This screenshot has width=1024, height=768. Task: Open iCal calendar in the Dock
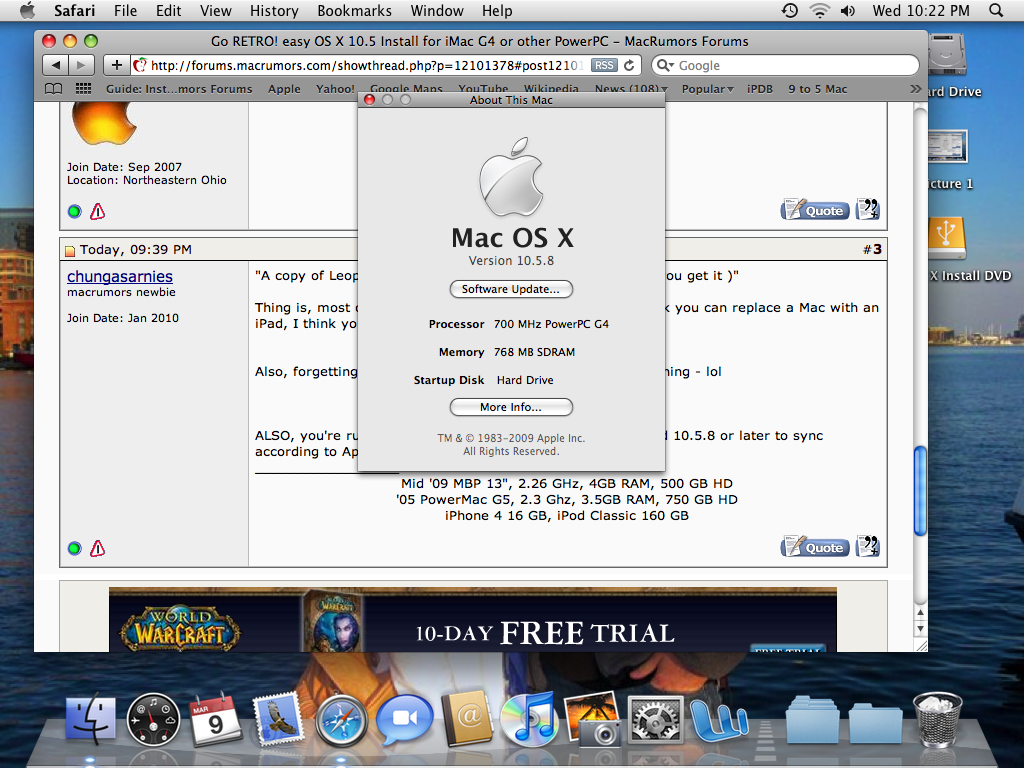[x=214, y=720]
